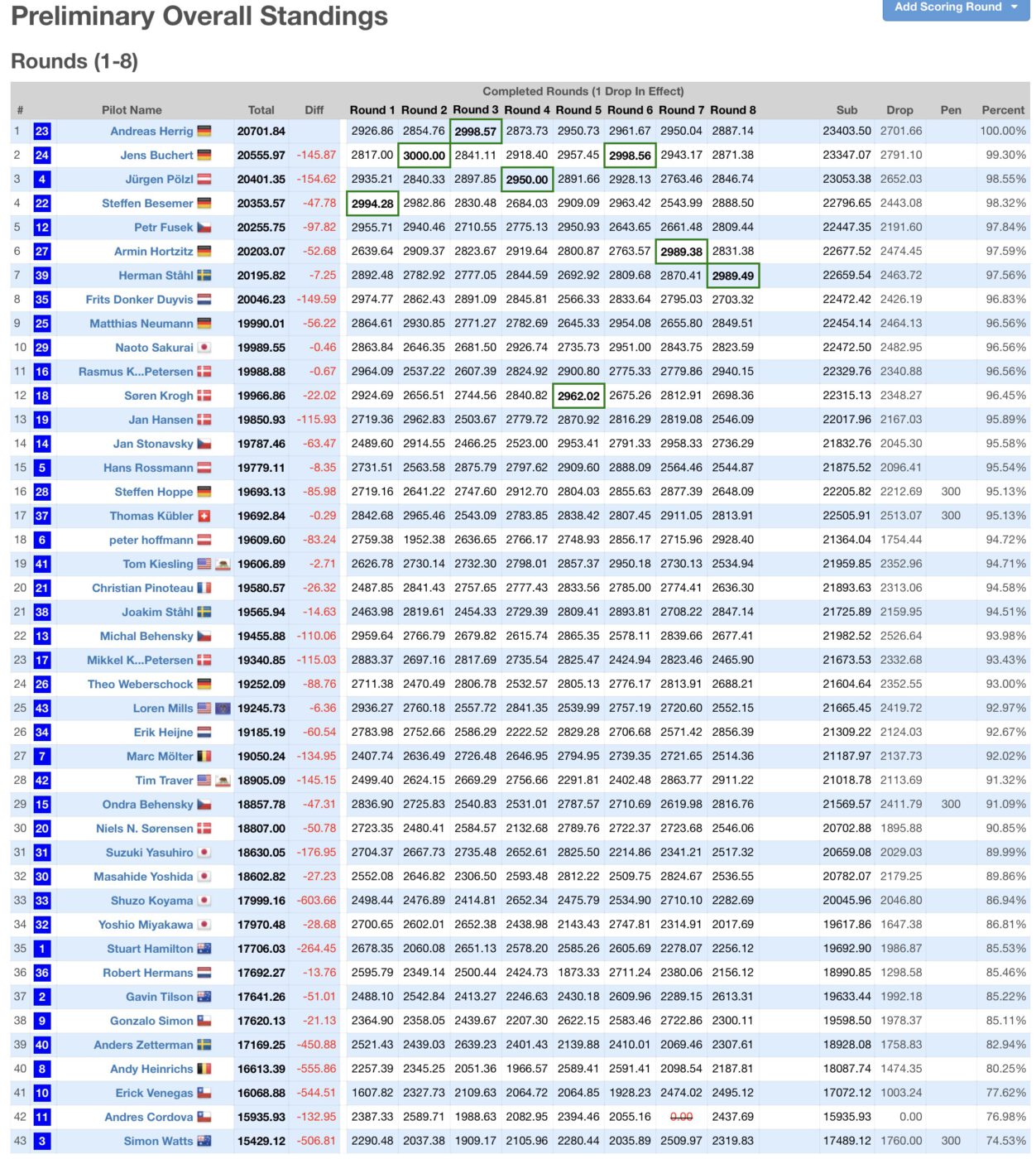Click the Total column header
This screenshot has height=1159, width=1036.
click(x=261, y=110)
